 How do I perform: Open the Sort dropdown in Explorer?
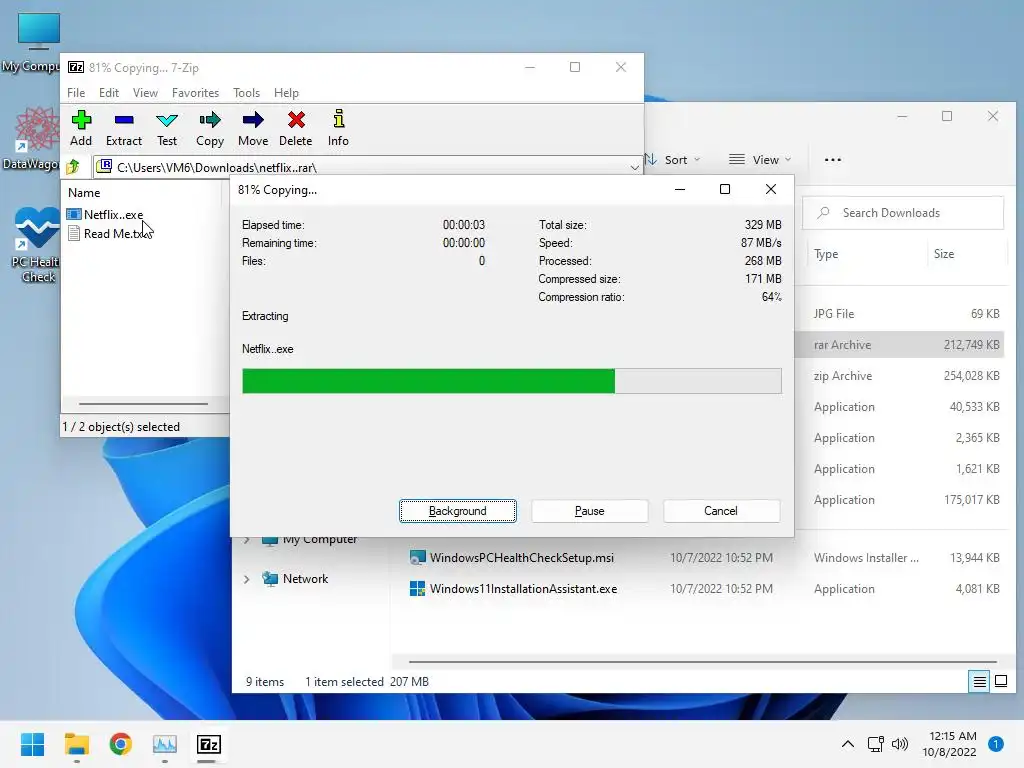673,159
